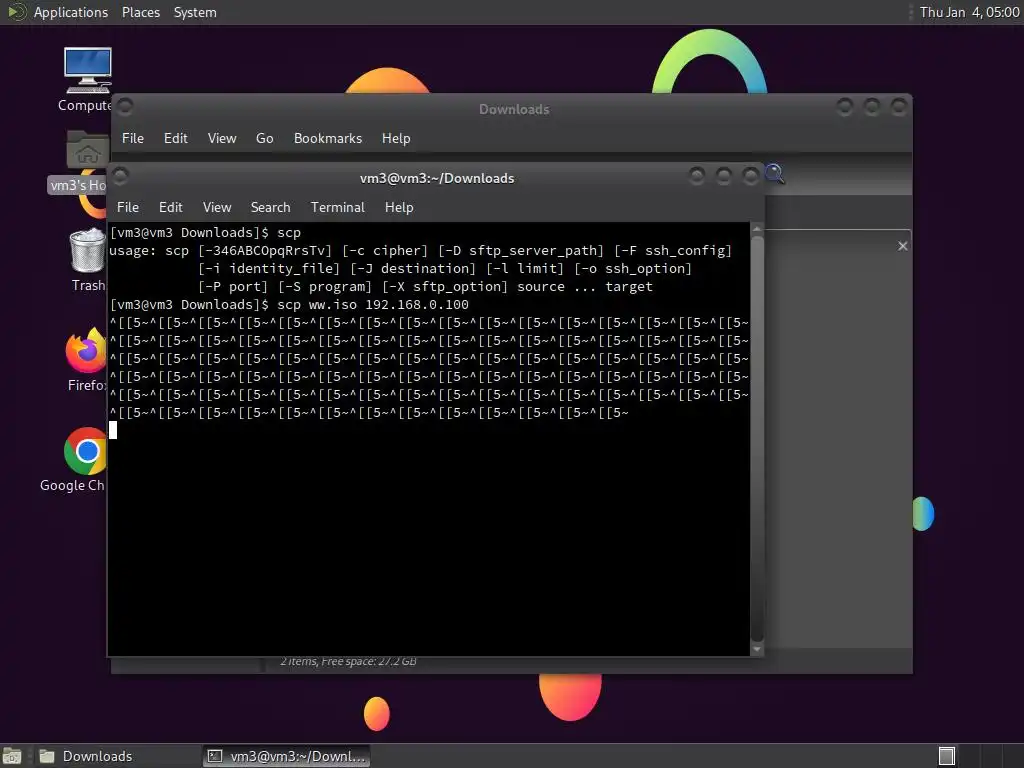Open Places menu in top panel
The image size is (1024, 768).
point(141,12)
